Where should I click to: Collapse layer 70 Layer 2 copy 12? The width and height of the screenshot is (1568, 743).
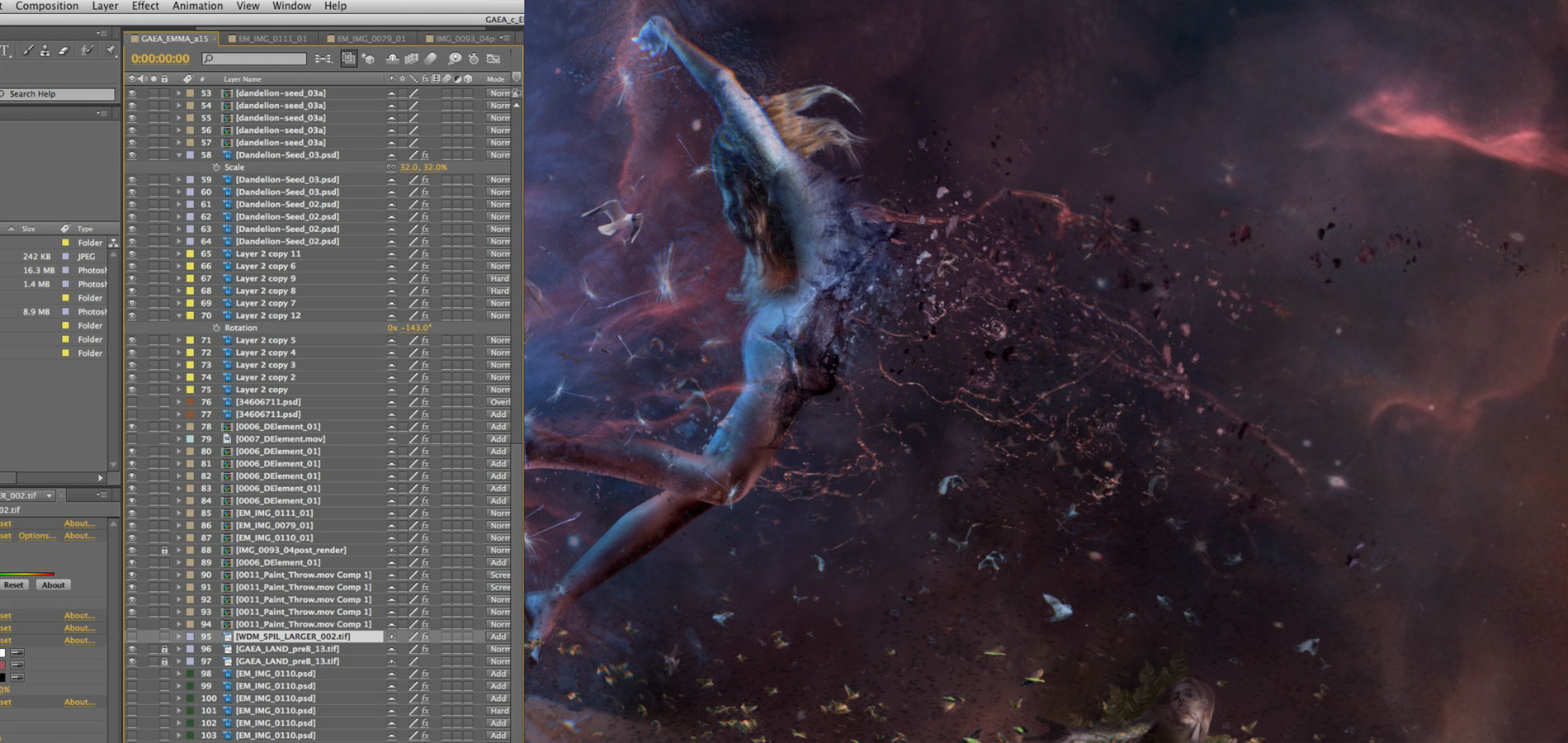(178, 315)
